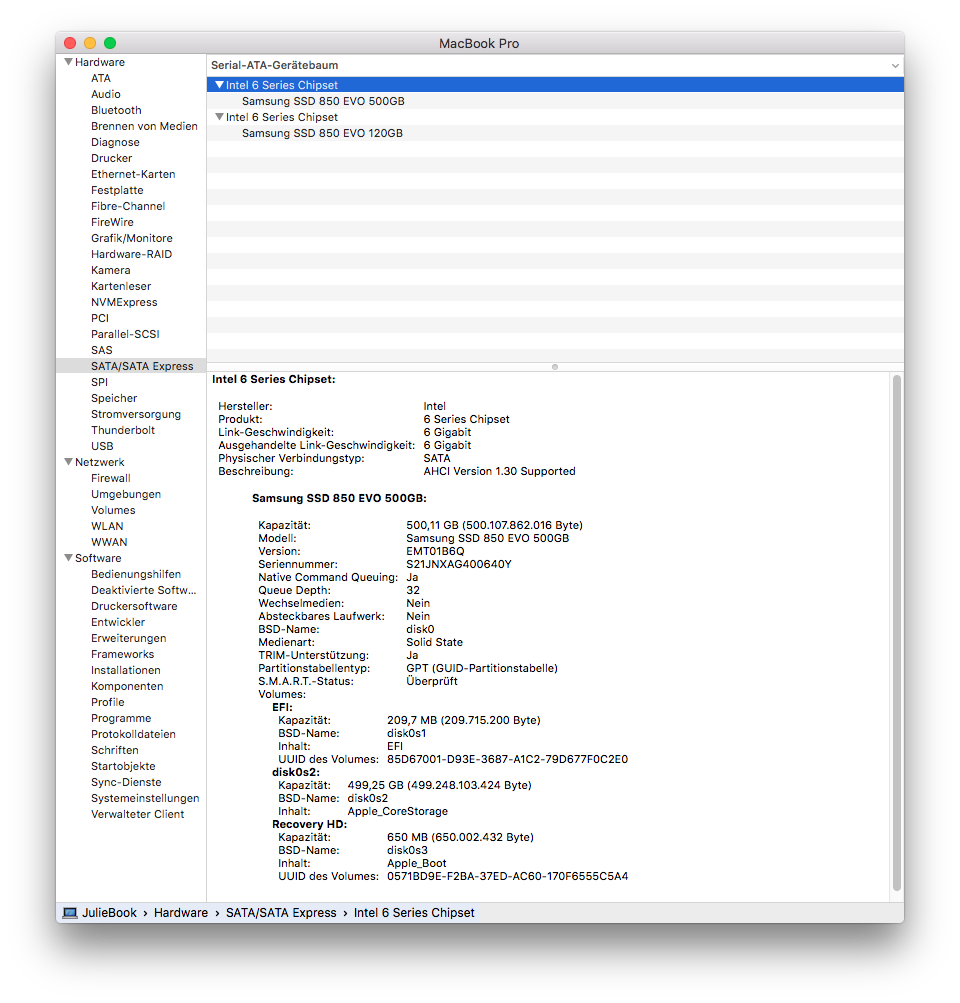Open Erweiterungen list
Viewport: 960px width, 1003px height.
129,638
